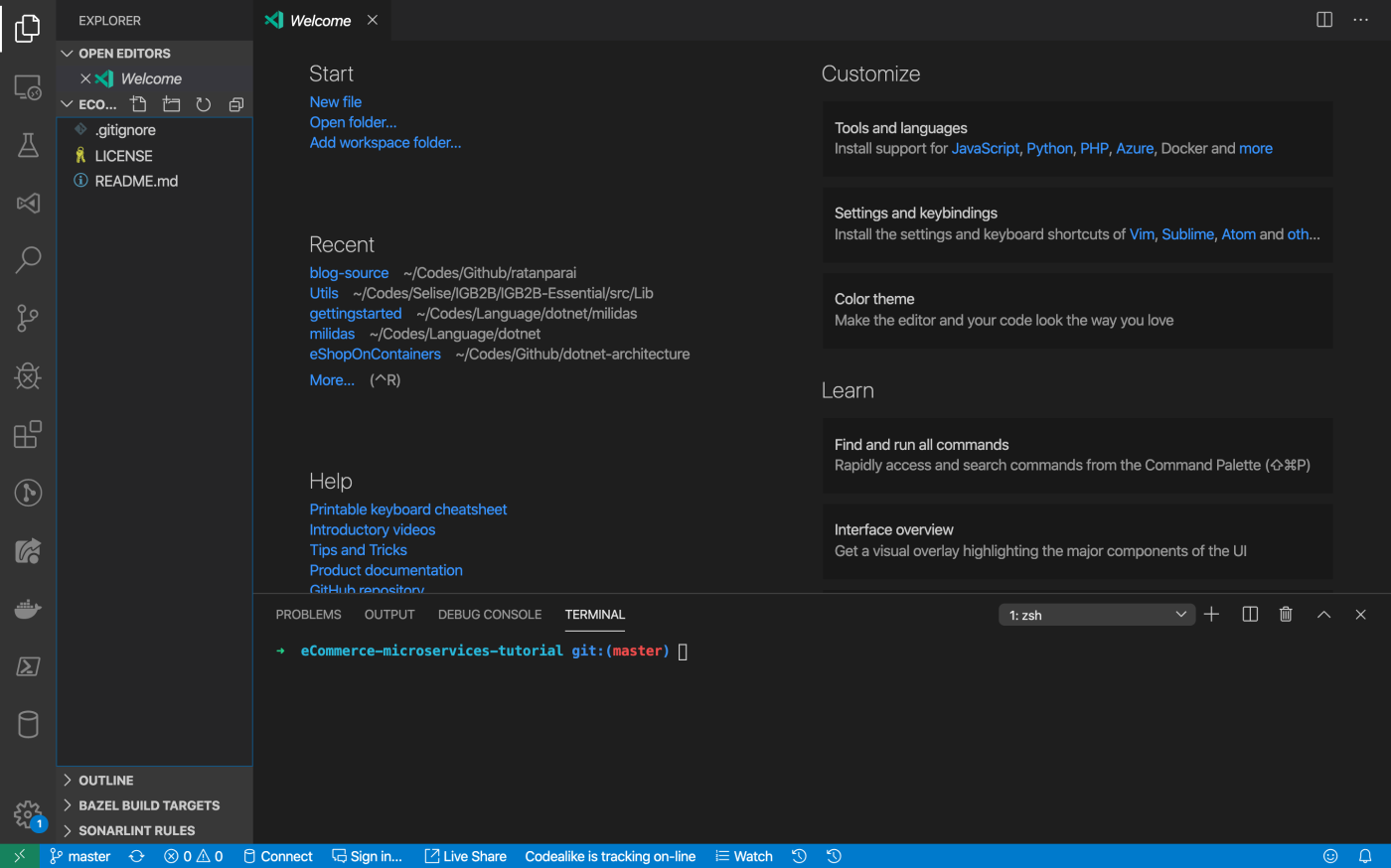
Task: Open the terminal selector dropdown showing 1: zsh
Action: (x=1096, y=614)
